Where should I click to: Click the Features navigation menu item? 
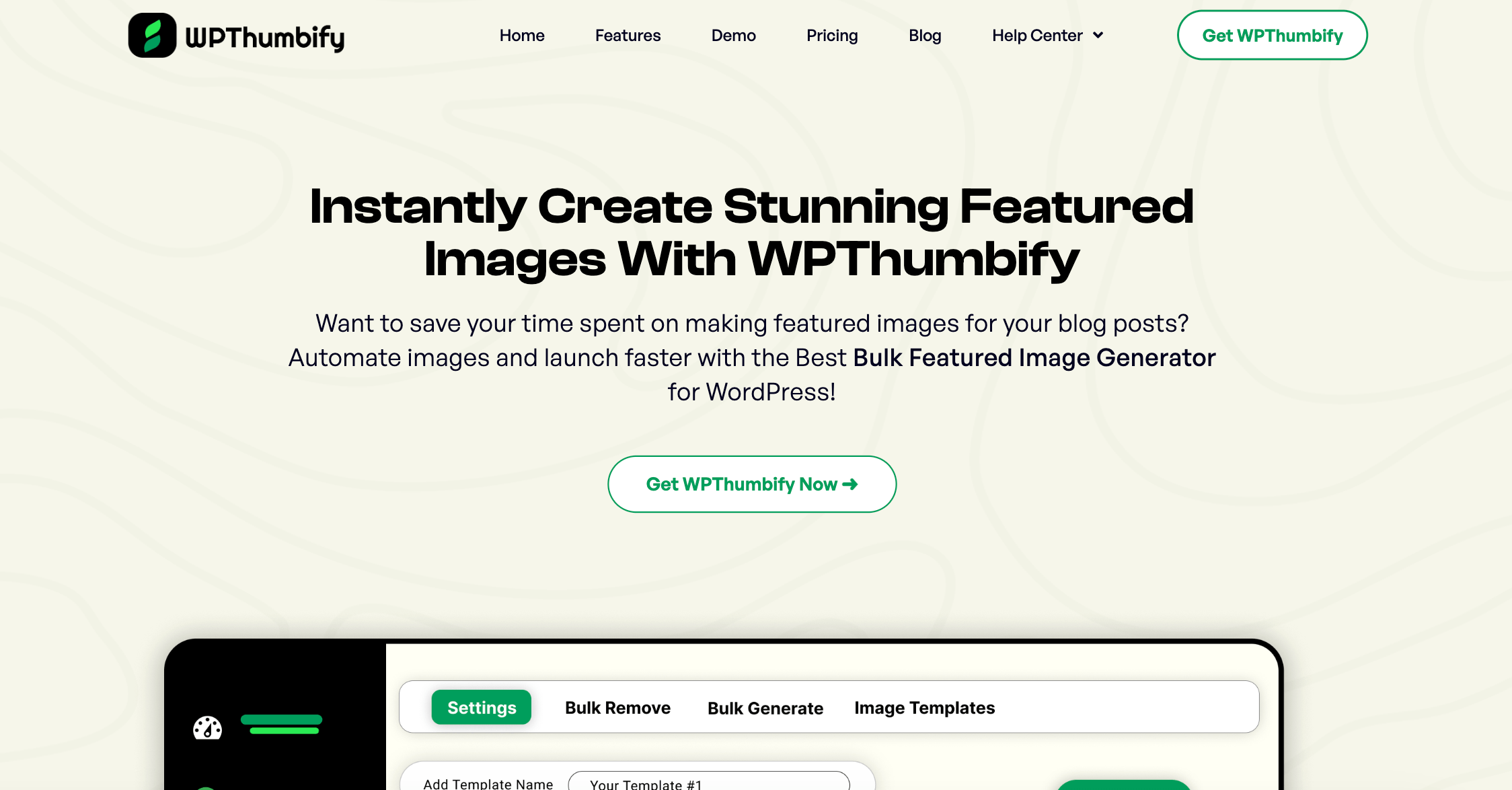[x=627, y=36]
